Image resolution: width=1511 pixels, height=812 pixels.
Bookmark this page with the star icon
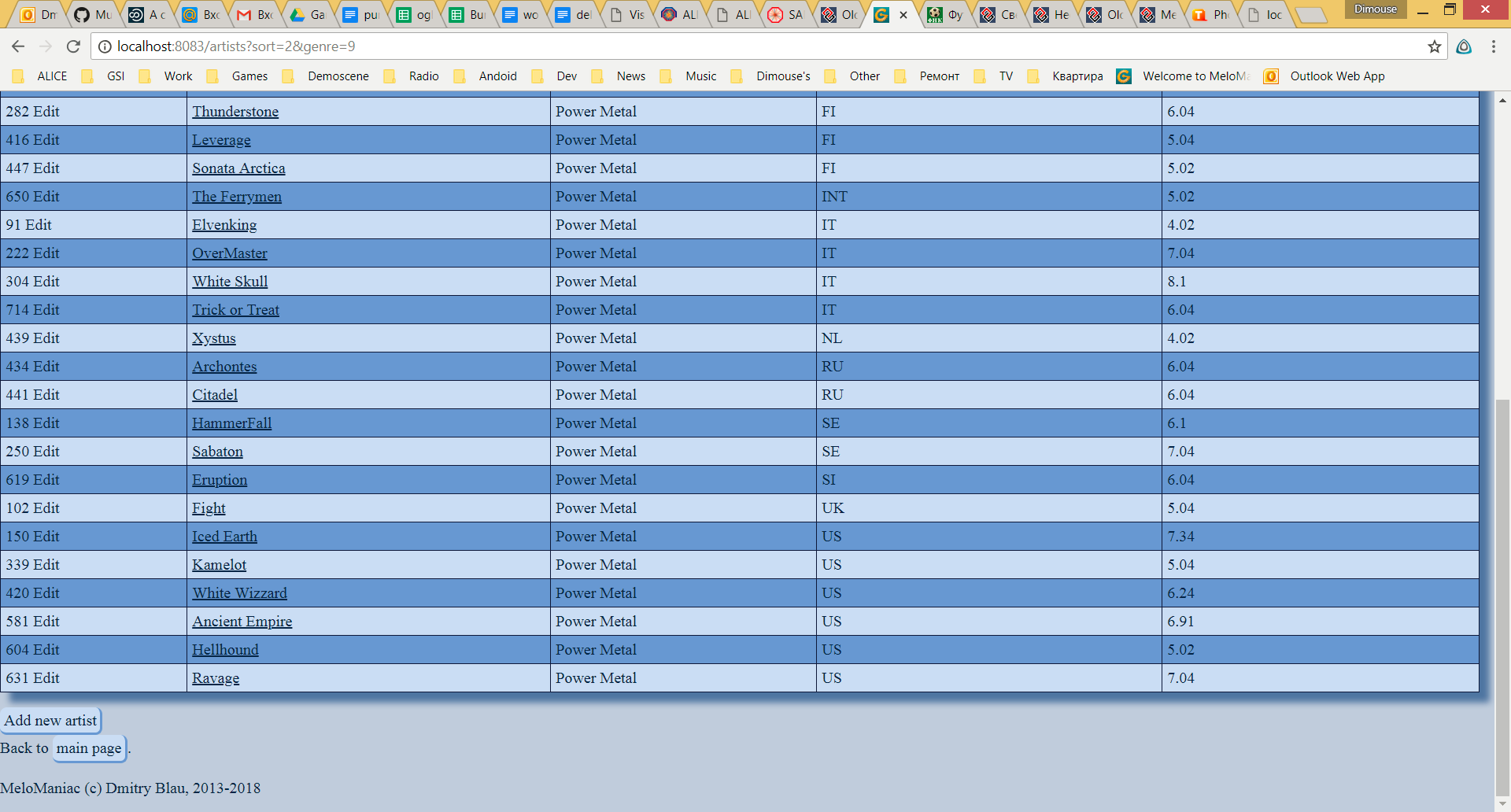pos(1435,46)
